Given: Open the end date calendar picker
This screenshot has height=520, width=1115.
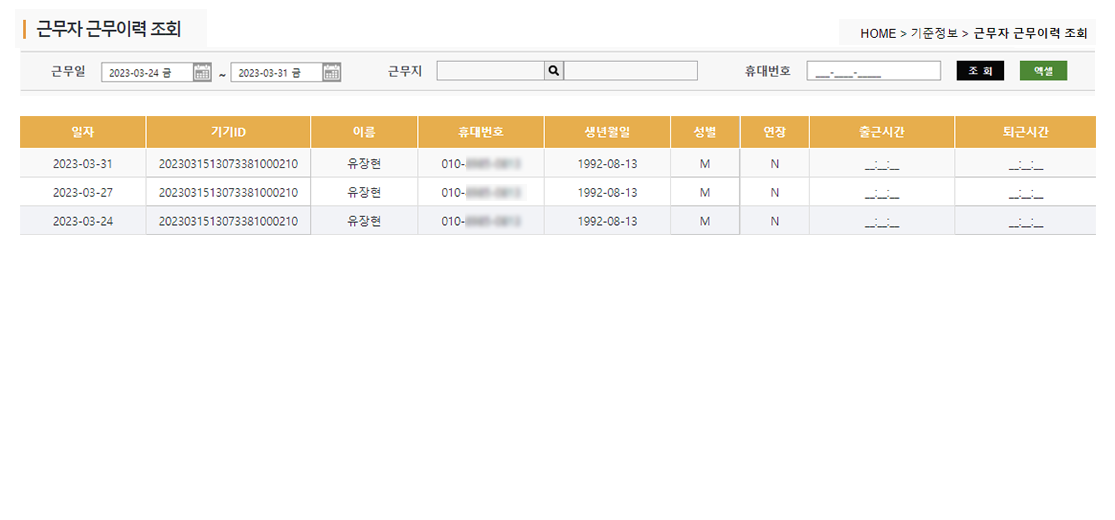Looking at the screenshot, I should click(x=332, y=72).
